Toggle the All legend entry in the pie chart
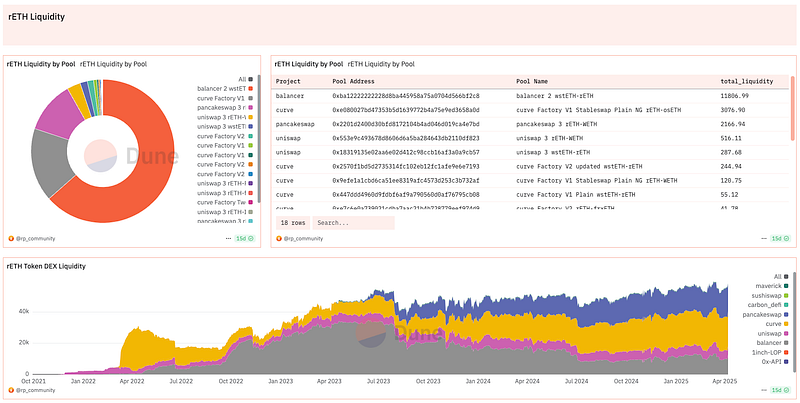800x403 pixels. pos(245,79)
